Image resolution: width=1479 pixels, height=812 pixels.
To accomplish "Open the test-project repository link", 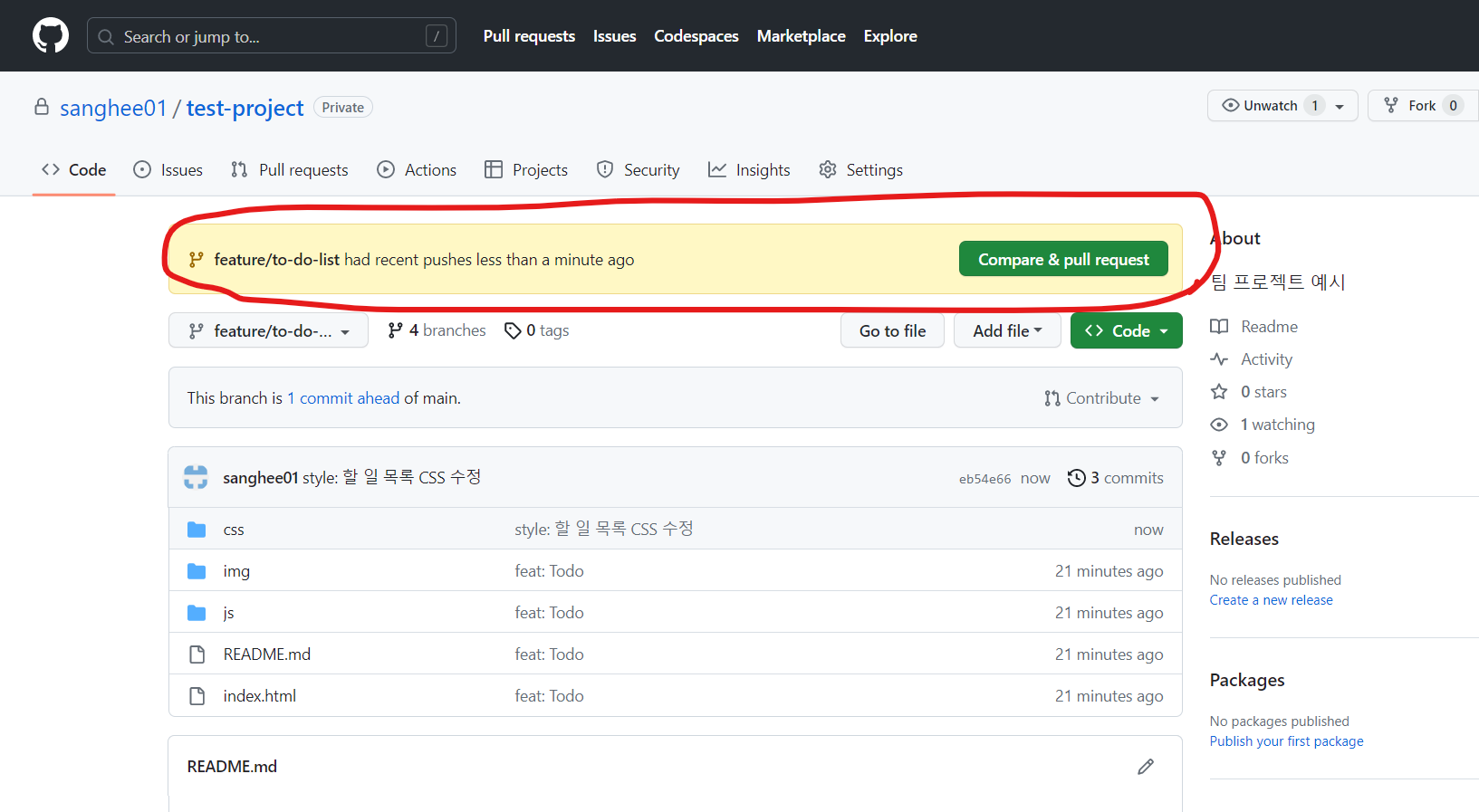I will pyautogui.click(x=245, y=108).
